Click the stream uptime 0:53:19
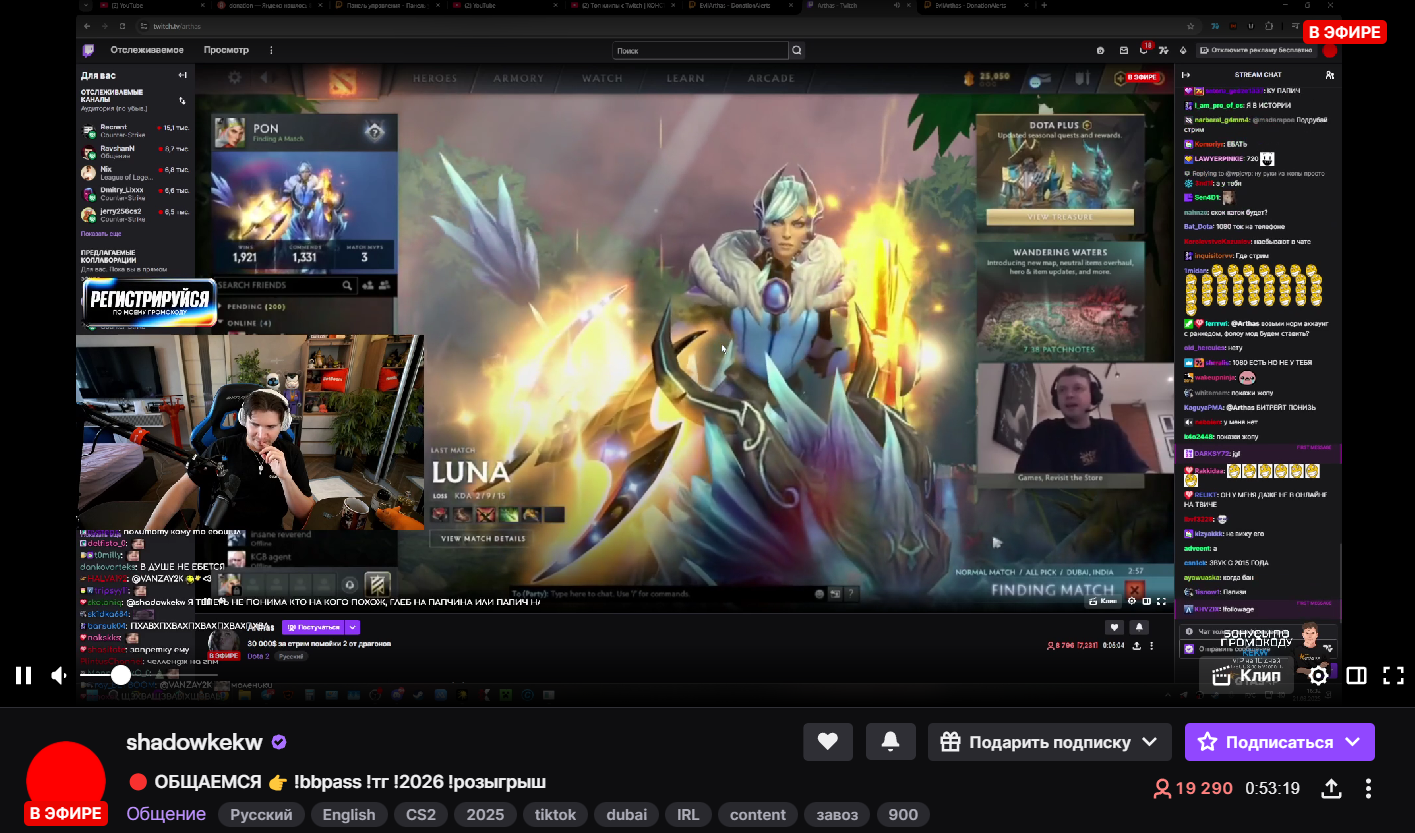Image resolution: width=1415 pixels, height=833 pixels. (x=1272, y=788)
